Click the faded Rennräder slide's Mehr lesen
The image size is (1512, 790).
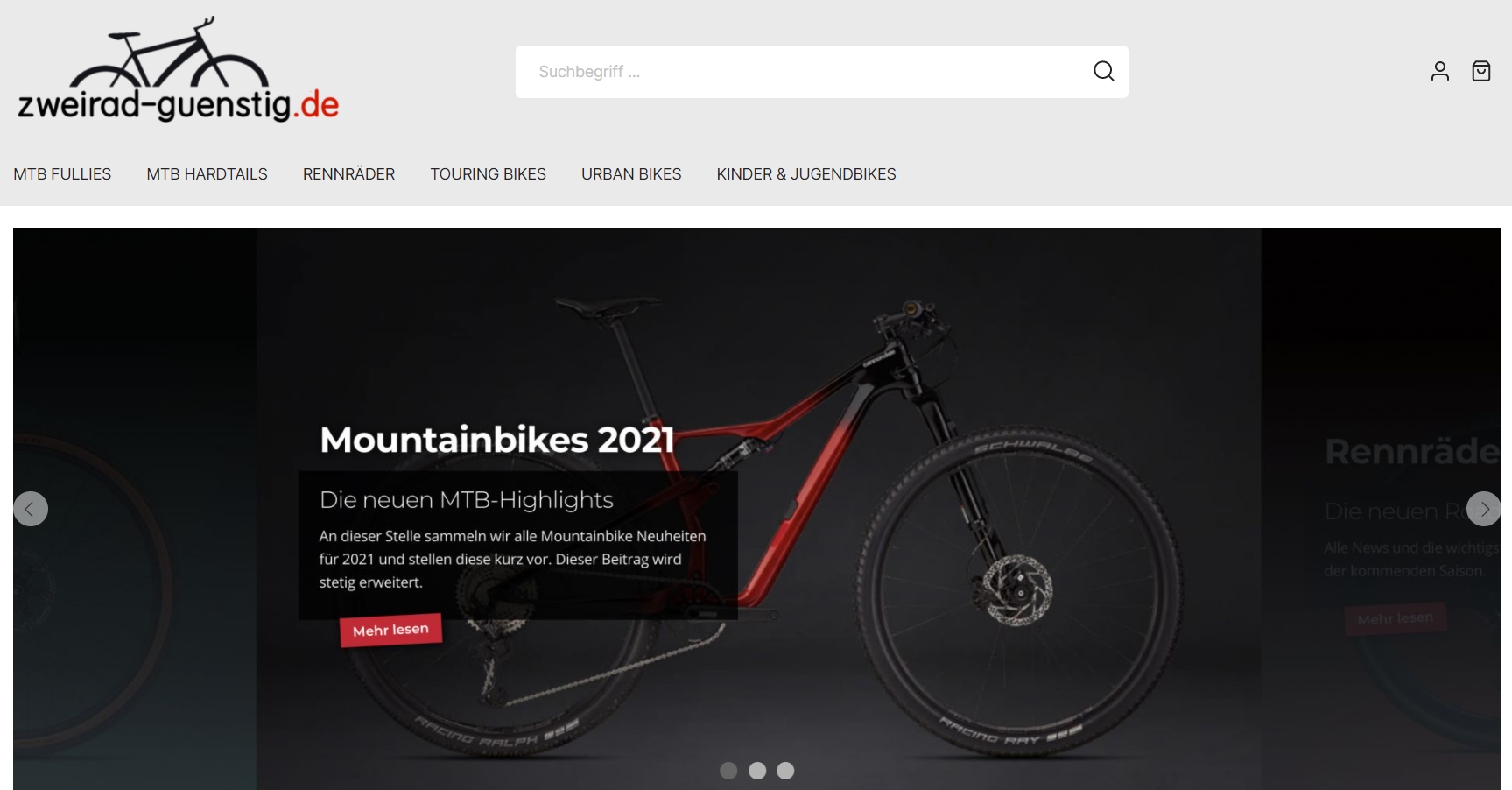point(1396,618)
